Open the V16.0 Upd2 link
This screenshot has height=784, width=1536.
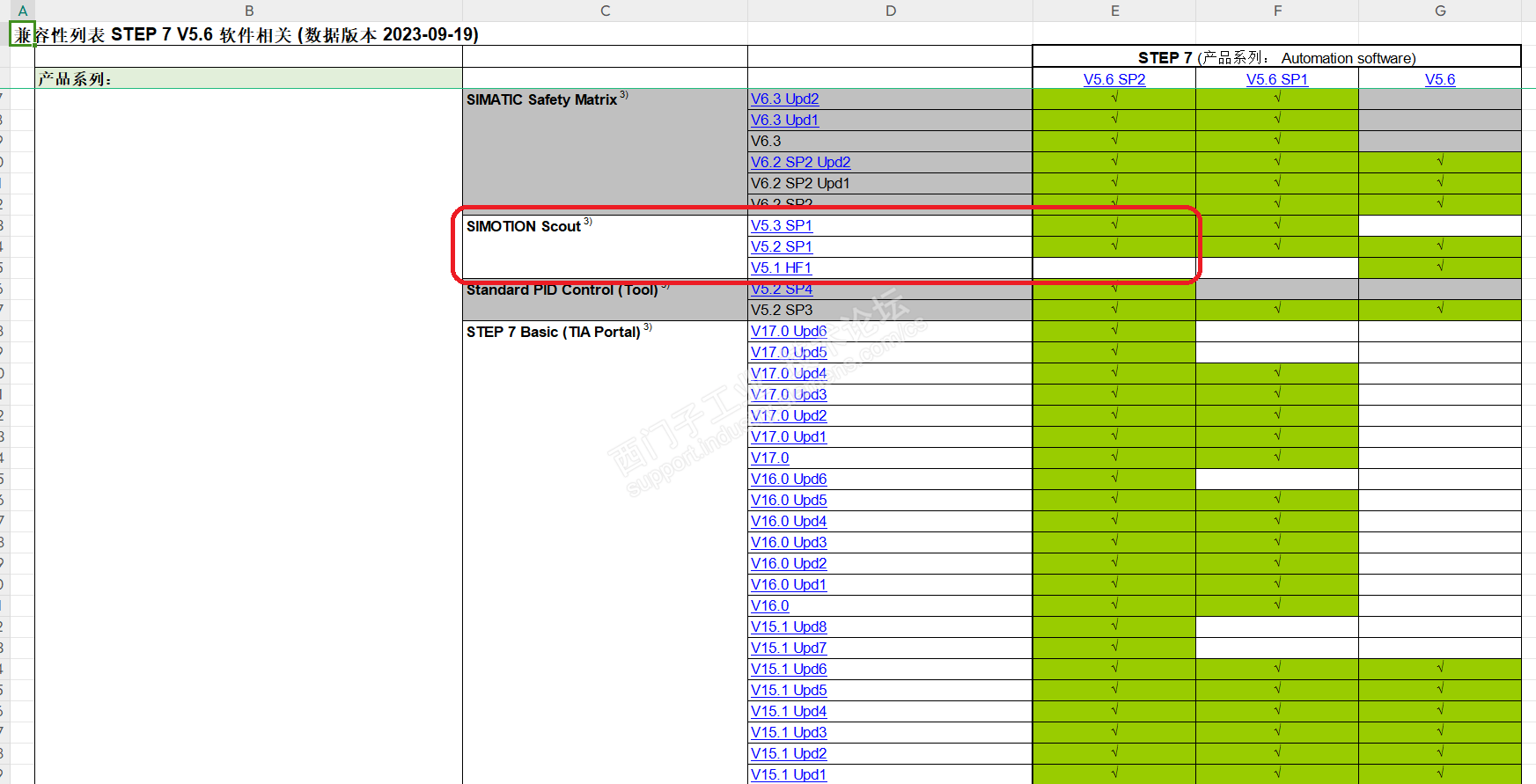tap(789, 564)
